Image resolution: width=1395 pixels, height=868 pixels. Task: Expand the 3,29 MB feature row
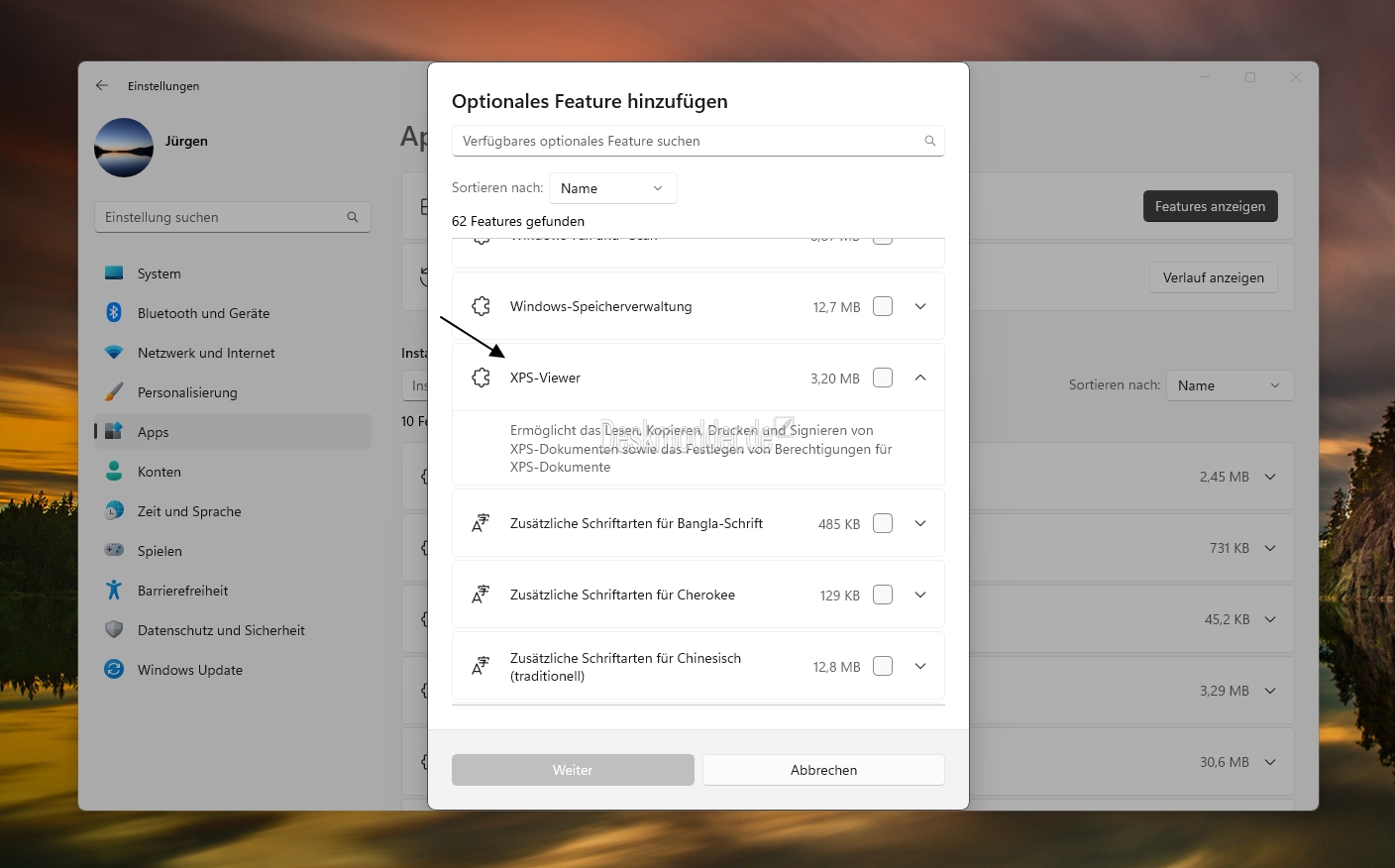(x=1270, y=691)
